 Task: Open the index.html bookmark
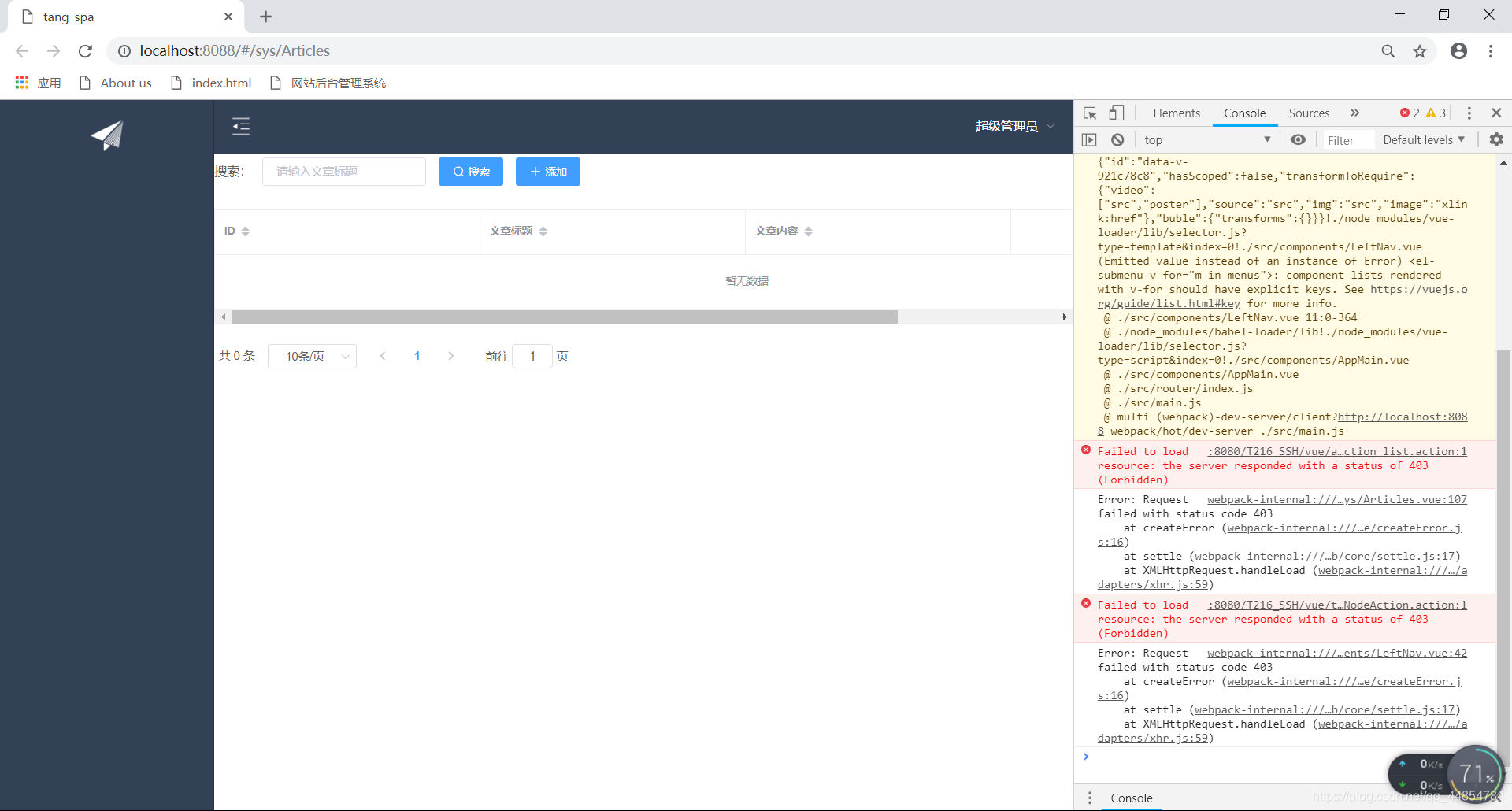pyautogui.click(x=211, y=83)
